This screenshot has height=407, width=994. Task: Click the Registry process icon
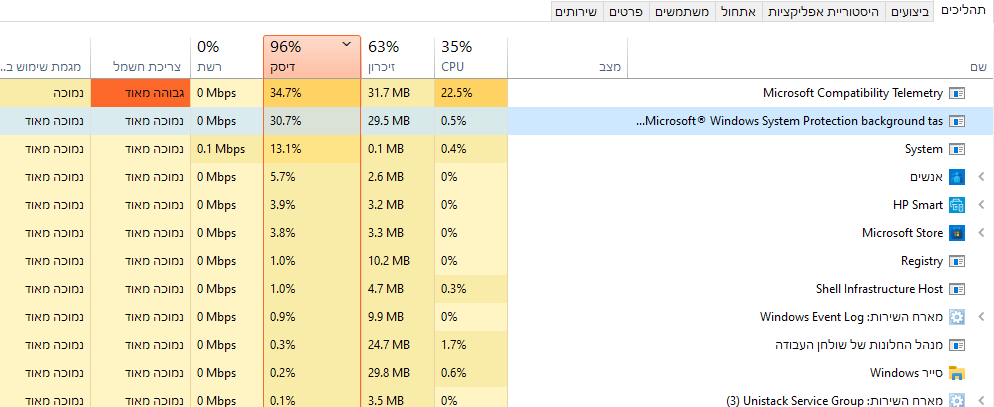tap(957, 261)
